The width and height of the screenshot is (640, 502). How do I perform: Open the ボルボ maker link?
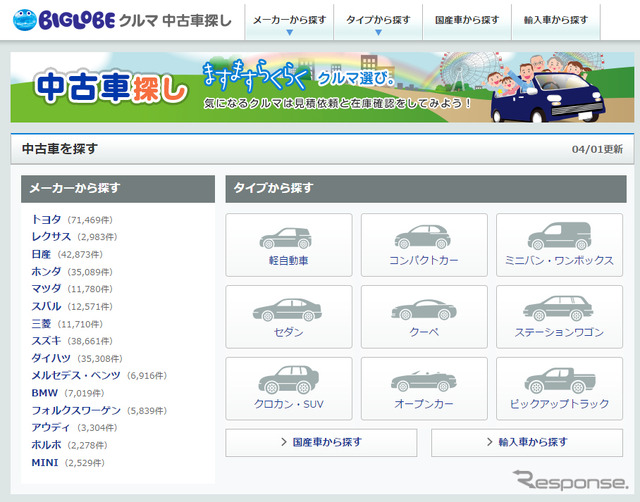coord(46,445)
